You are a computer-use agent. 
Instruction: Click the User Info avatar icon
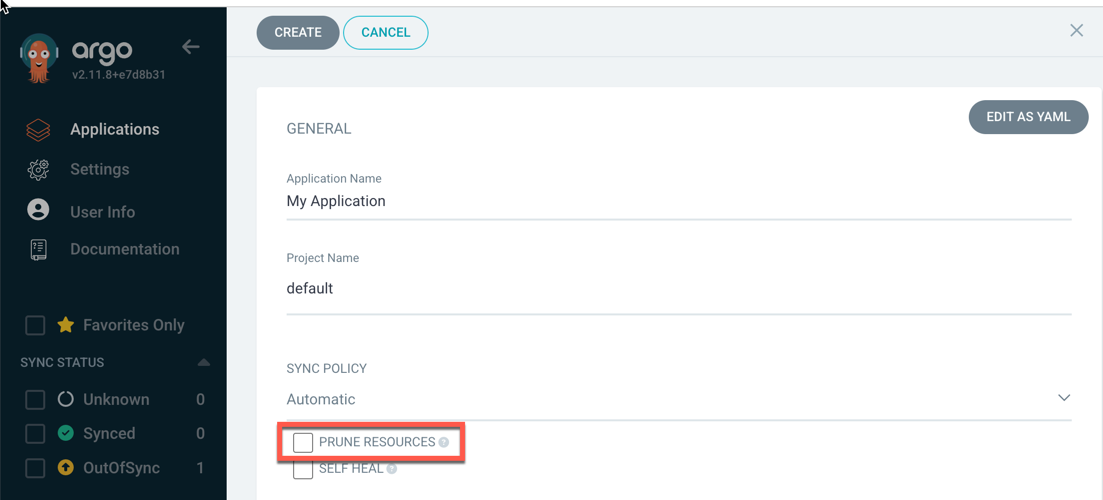click(38, 210)
